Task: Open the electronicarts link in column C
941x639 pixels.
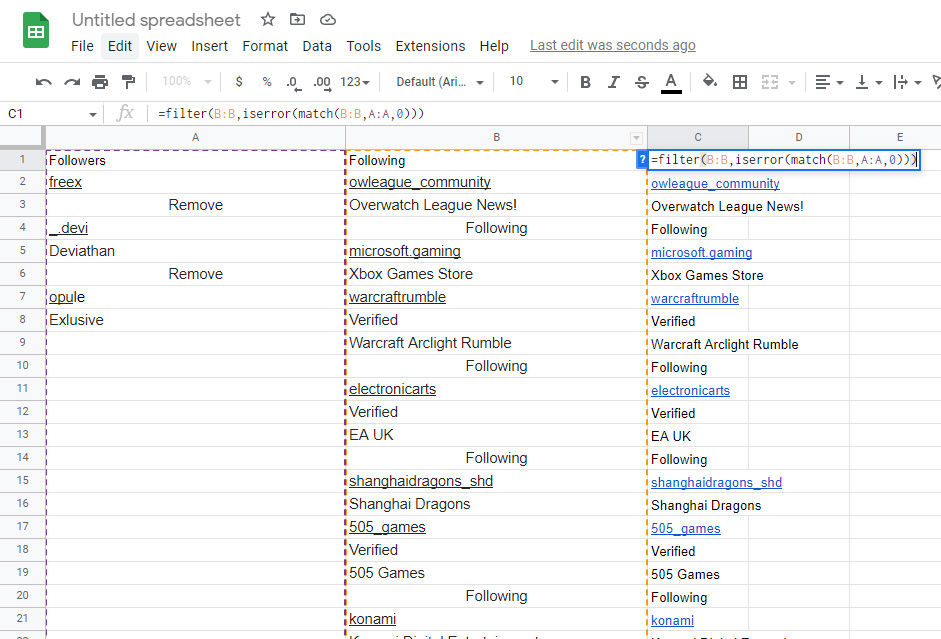Action: (x=690, y=391)
